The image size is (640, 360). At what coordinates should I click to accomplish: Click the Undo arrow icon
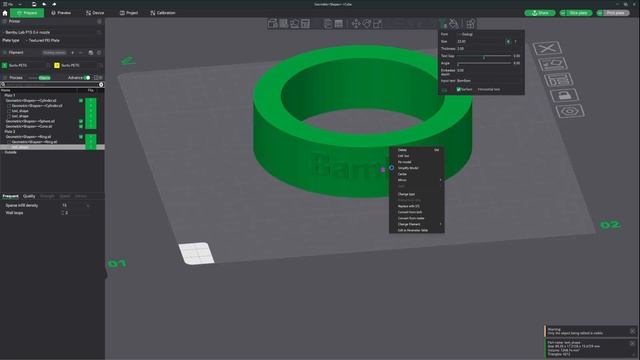[x=44, y=4]
